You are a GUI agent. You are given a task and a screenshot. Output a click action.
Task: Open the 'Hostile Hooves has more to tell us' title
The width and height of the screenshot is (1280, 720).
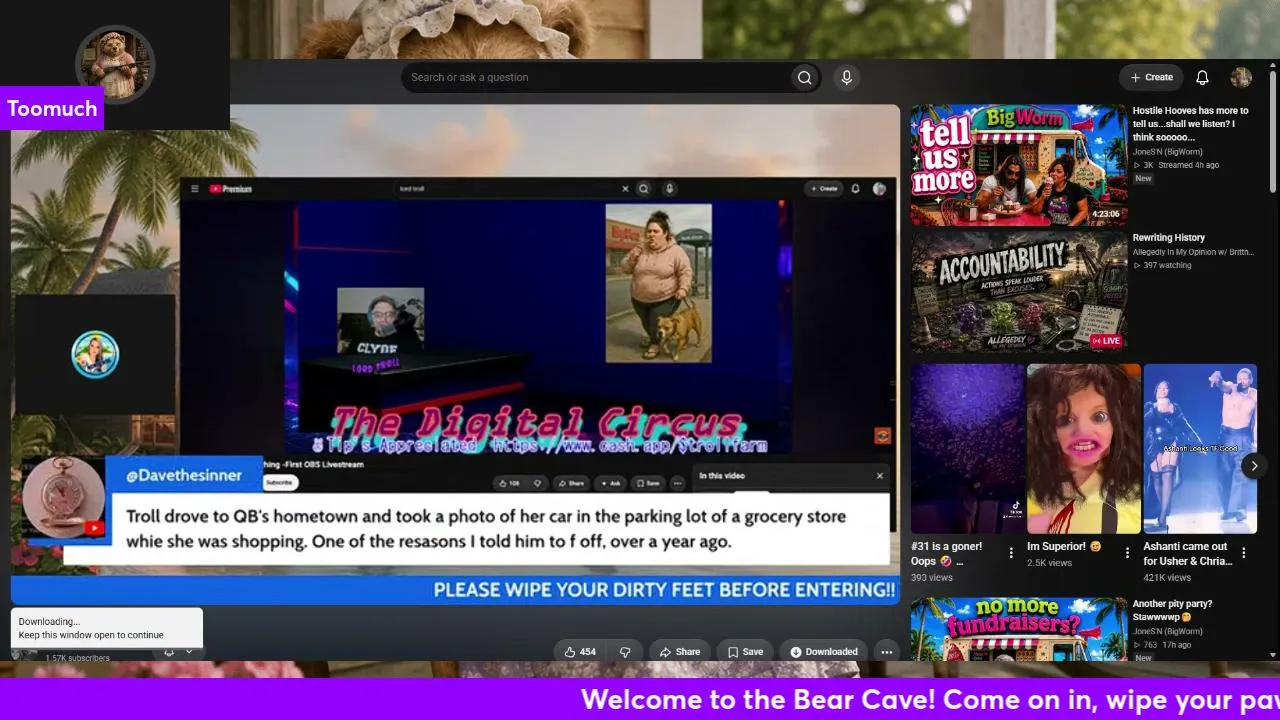[x=1190, y=124]
